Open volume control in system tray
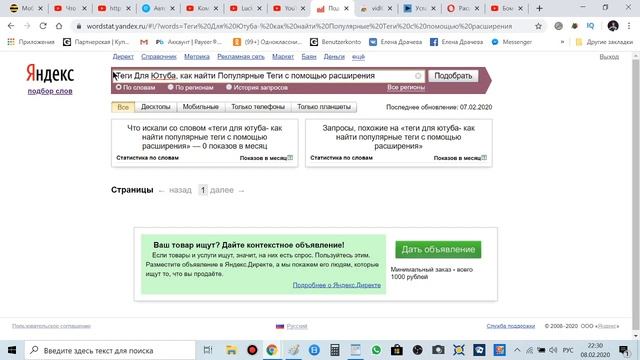The height and width of the screenshot is (360, 640). [553, 350]
